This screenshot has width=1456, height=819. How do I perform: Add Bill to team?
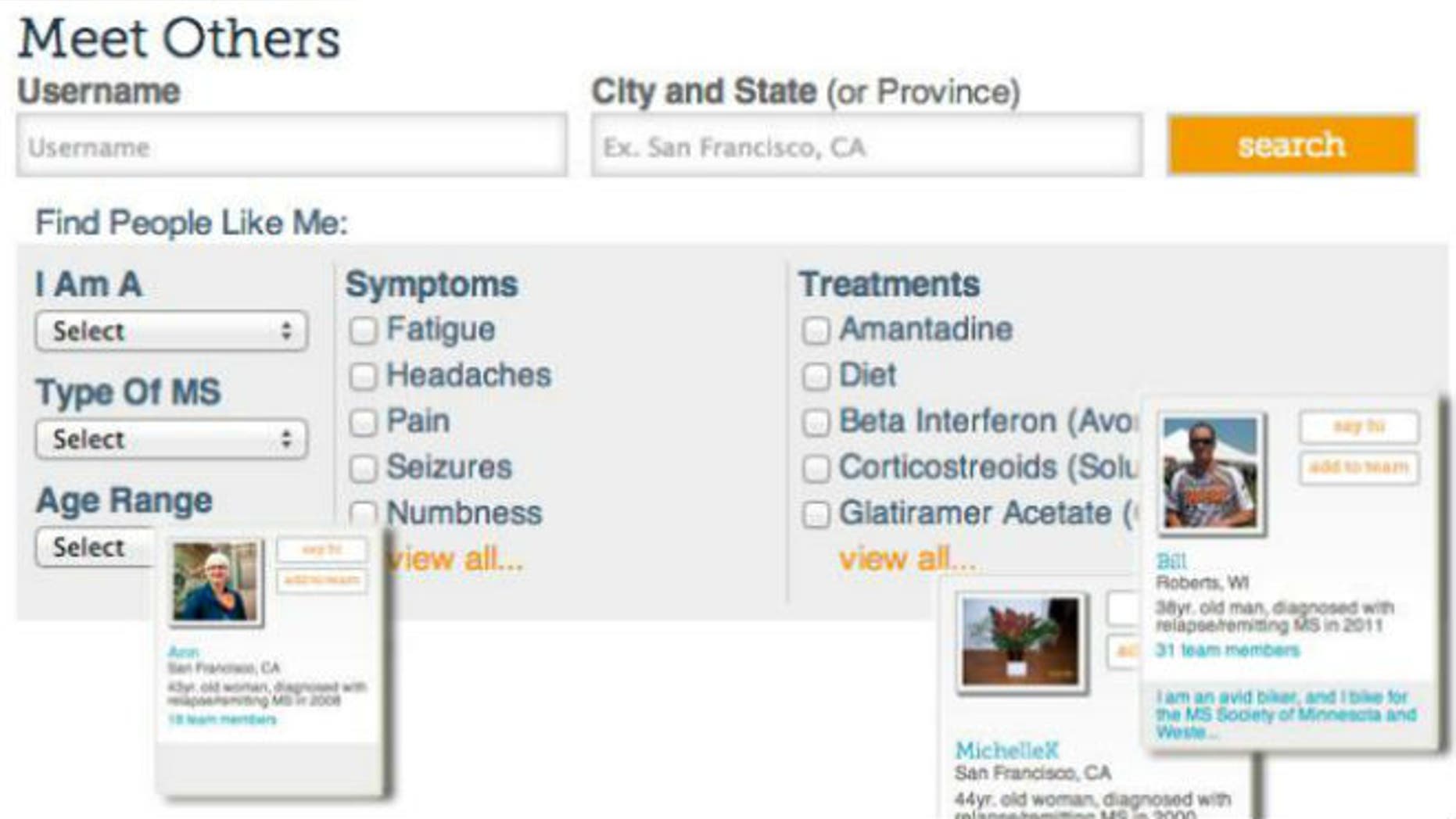click(x=1359, y=468)
